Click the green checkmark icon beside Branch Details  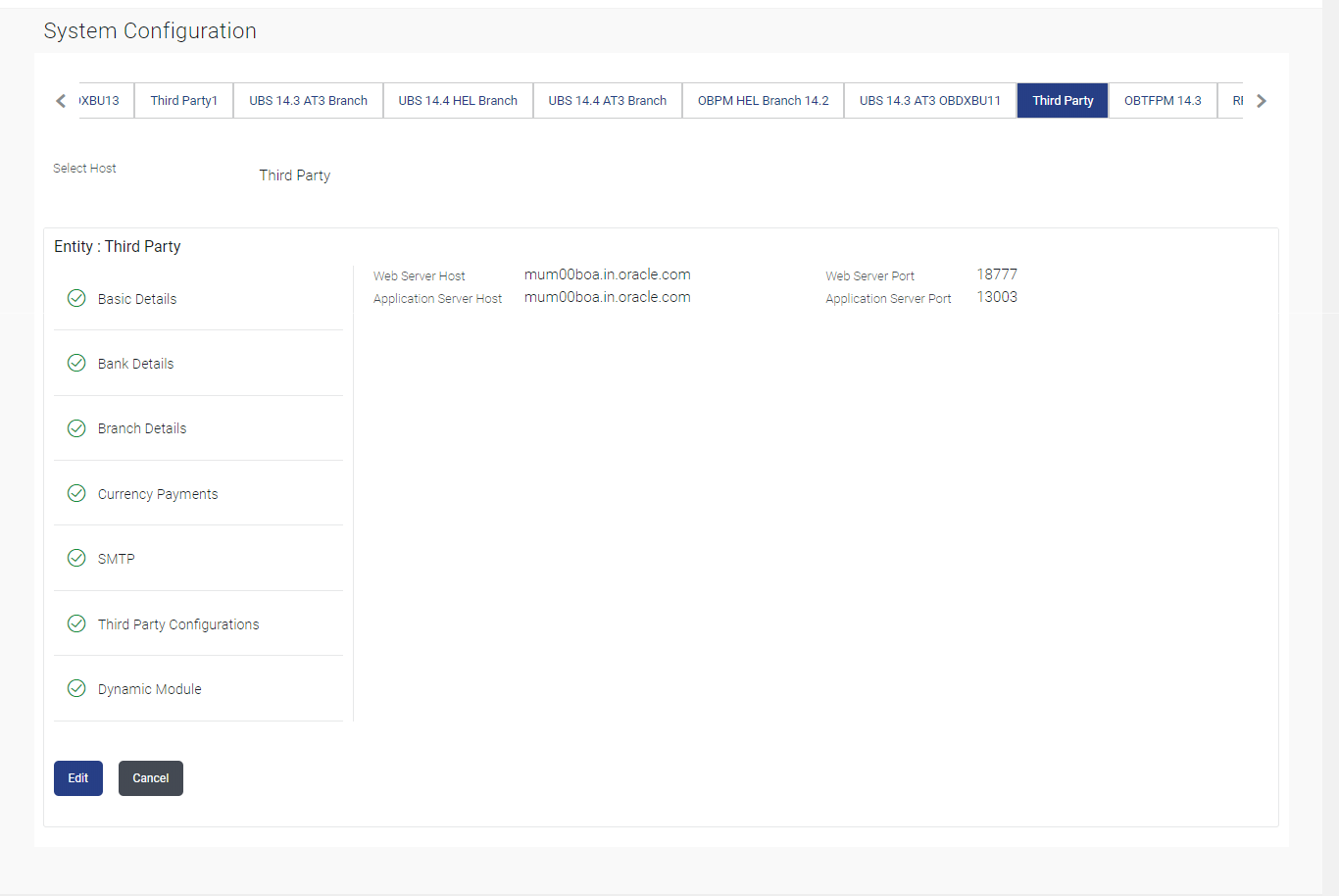pyautogui.click(x=76, y=427)
